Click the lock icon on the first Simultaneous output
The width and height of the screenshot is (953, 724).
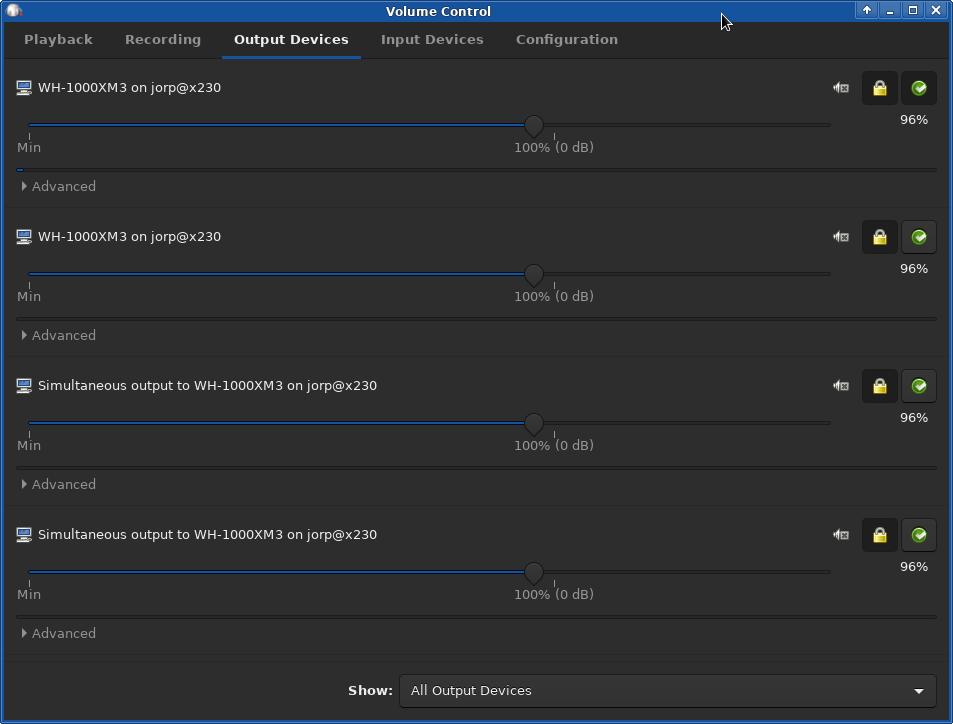[x=879, y=386]
